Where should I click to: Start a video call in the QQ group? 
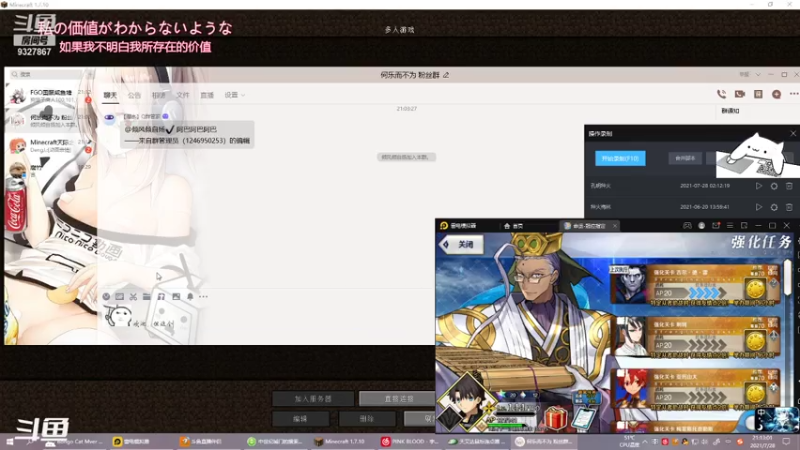(x=739, y=94)
